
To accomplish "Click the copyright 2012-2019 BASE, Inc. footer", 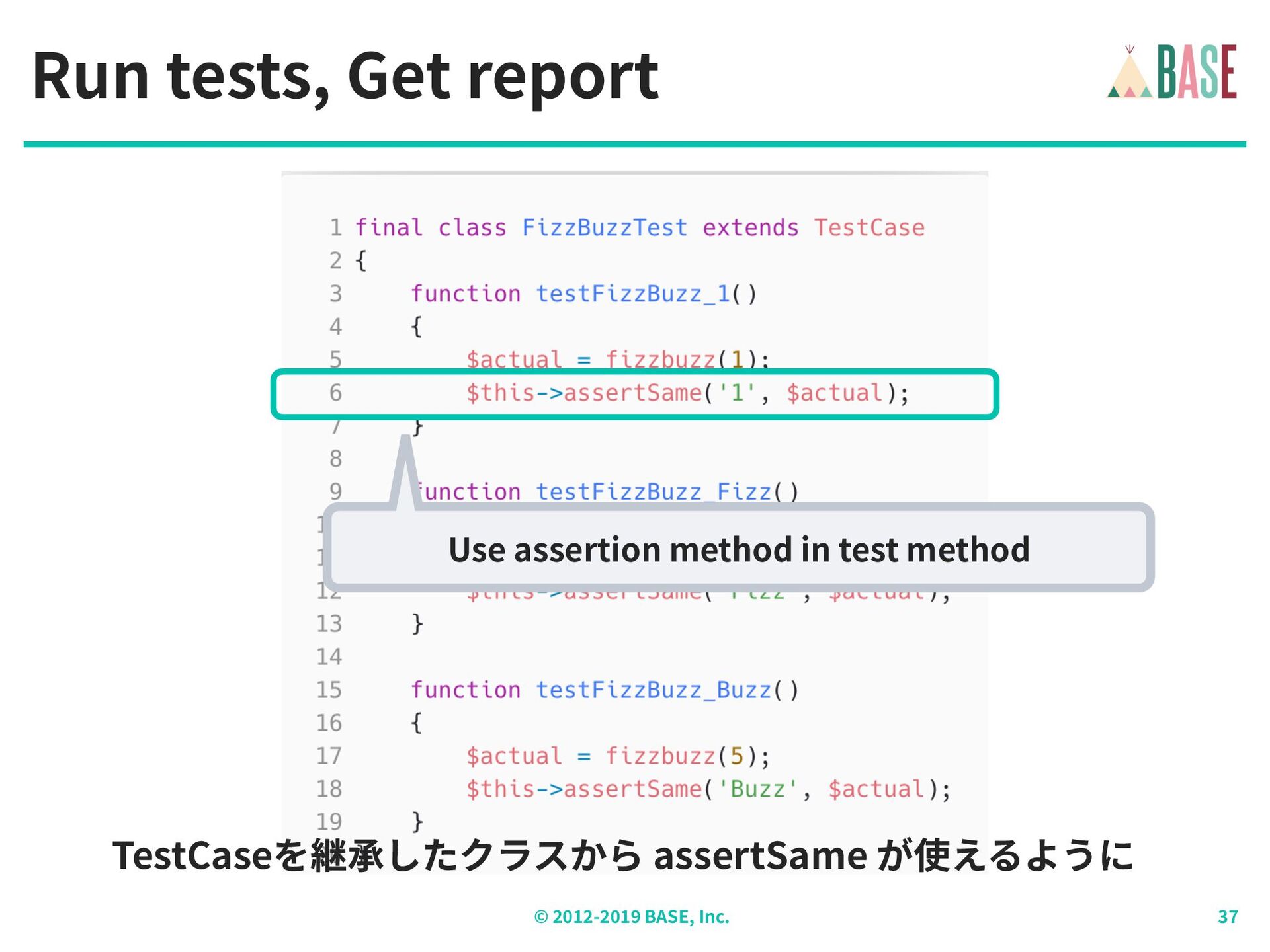I will tap(632, 916).
